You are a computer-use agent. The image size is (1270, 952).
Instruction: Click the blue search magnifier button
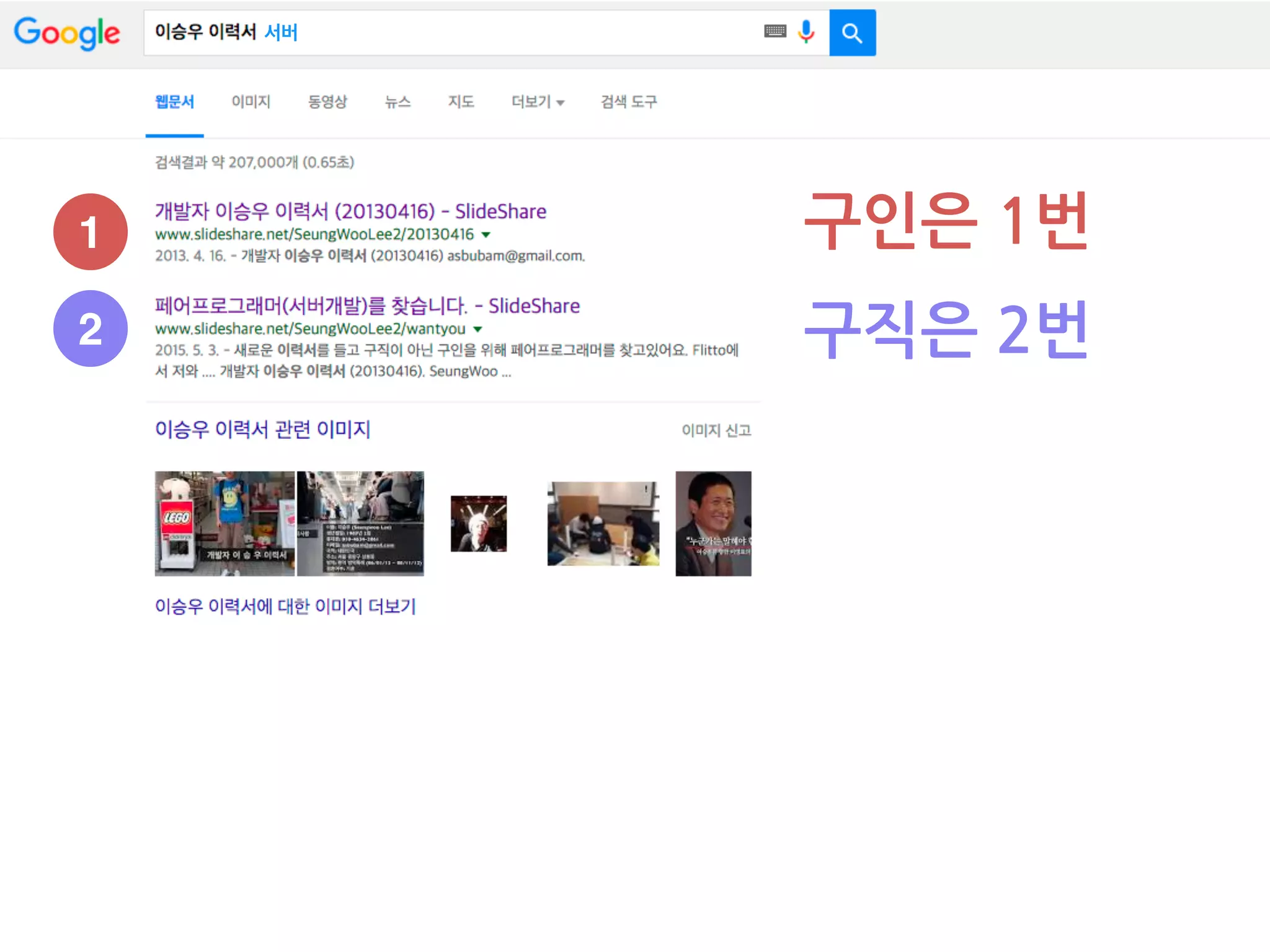click(x=852, y=33)
